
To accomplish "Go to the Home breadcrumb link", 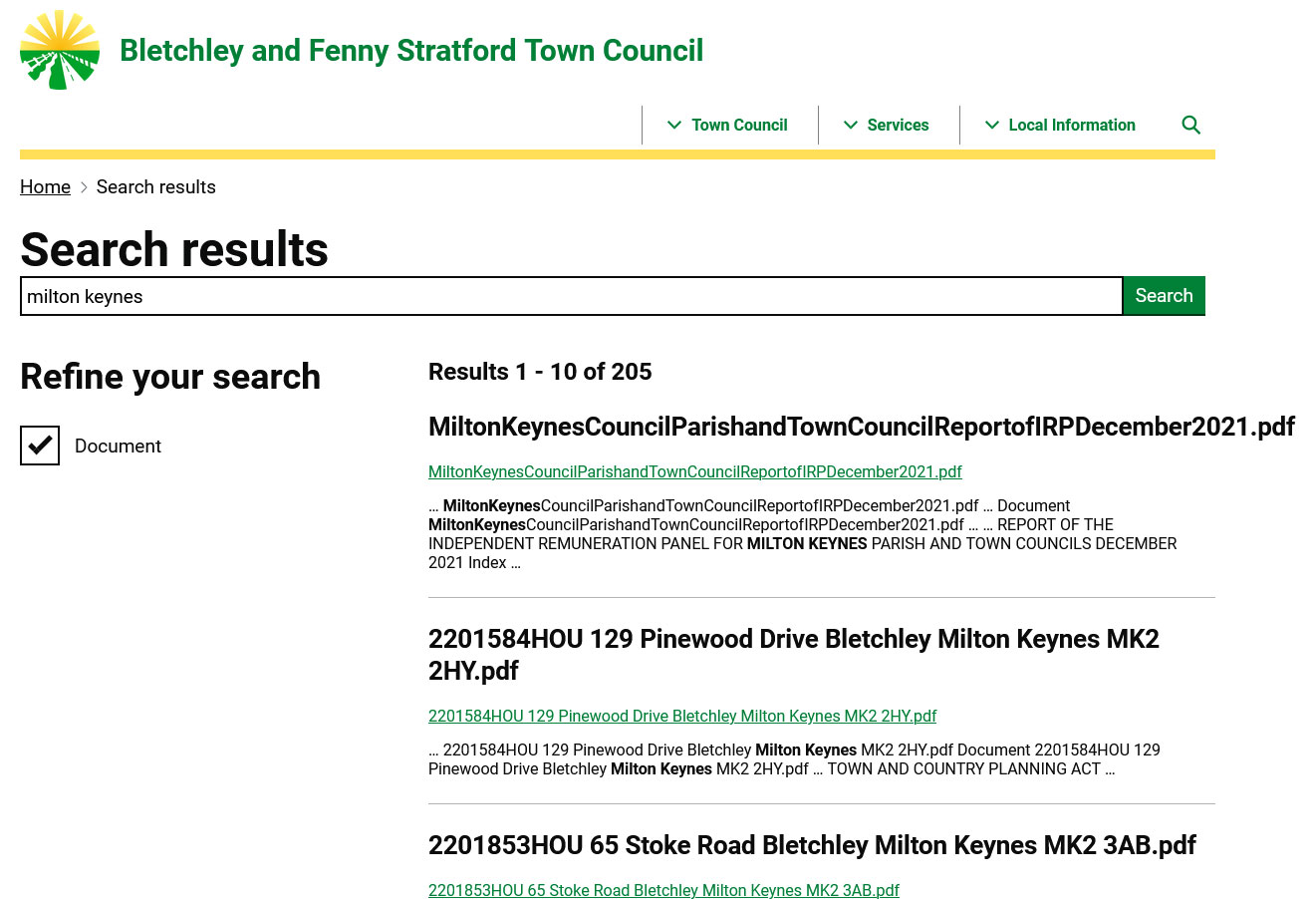I will [x=45, y=187].
